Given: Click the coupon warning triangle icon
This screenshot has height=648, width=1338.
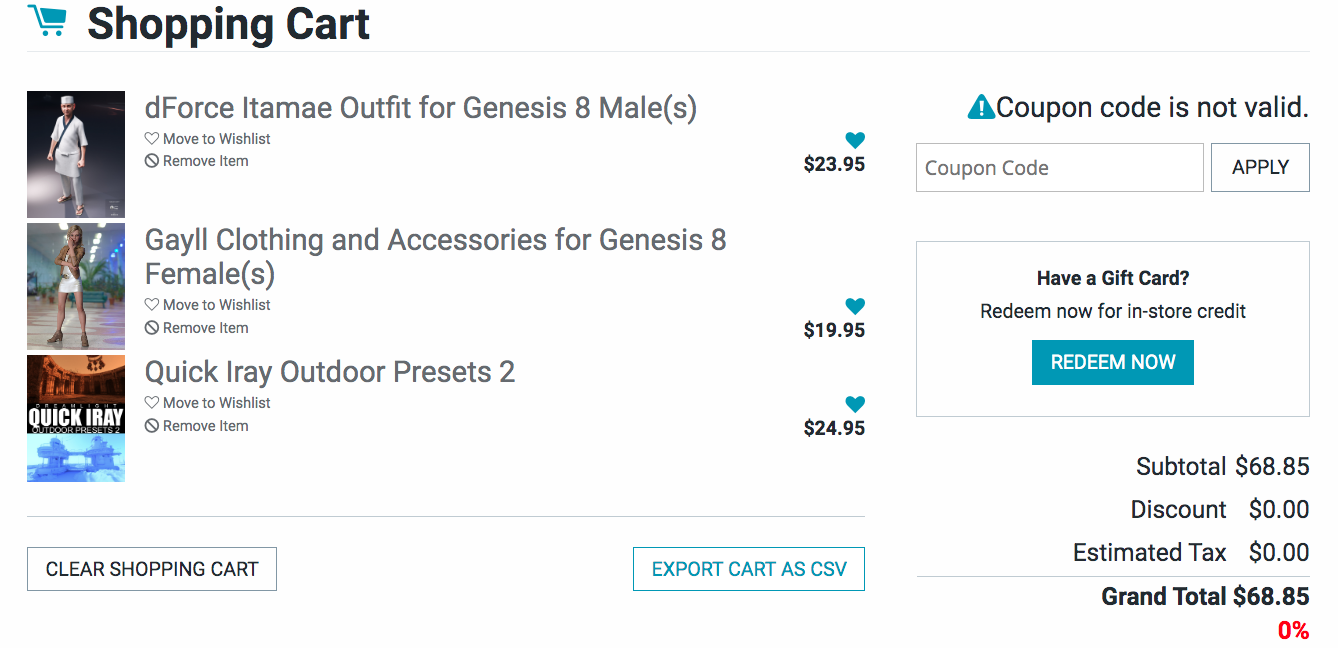Looking at the screenshot, I should point(981,107).
